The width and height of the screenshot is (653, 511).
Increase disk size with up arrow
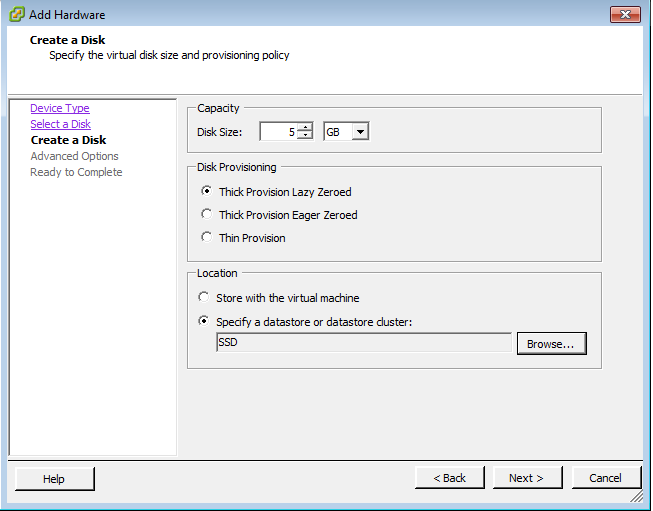click(305, 127)
